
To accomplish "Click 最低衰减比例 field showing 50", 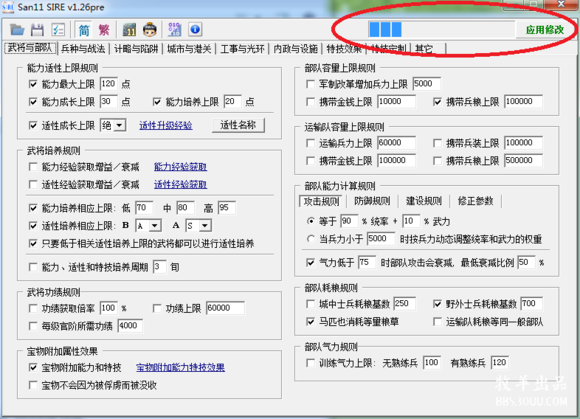I will pos(526,263).
